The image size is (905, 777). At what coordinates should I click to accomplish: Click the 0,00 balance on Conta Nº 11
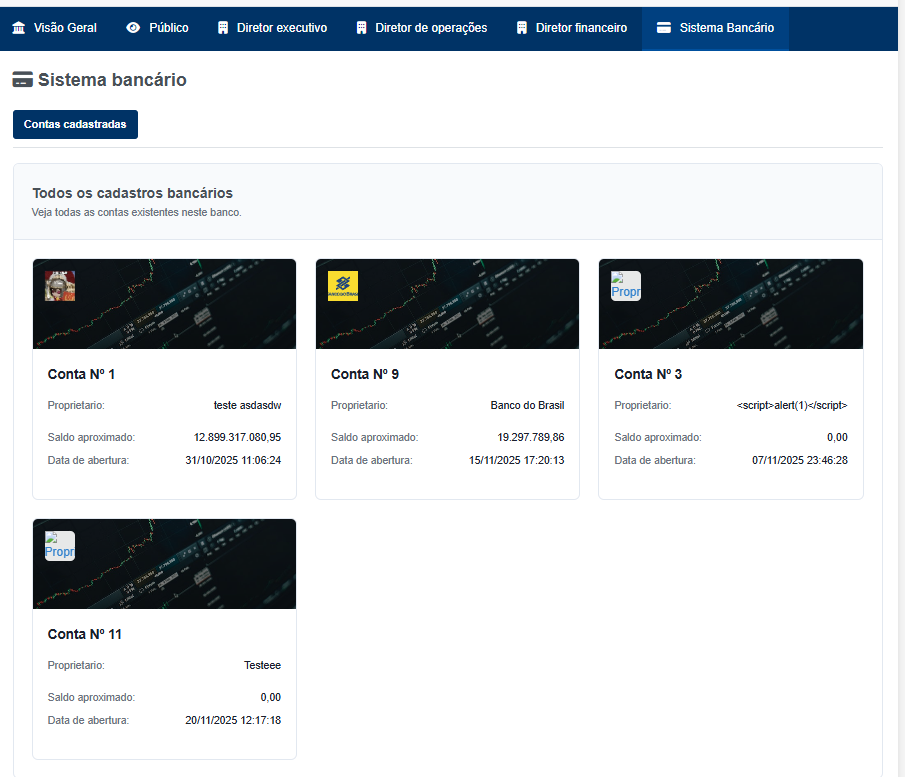click(x=271, y=697)
